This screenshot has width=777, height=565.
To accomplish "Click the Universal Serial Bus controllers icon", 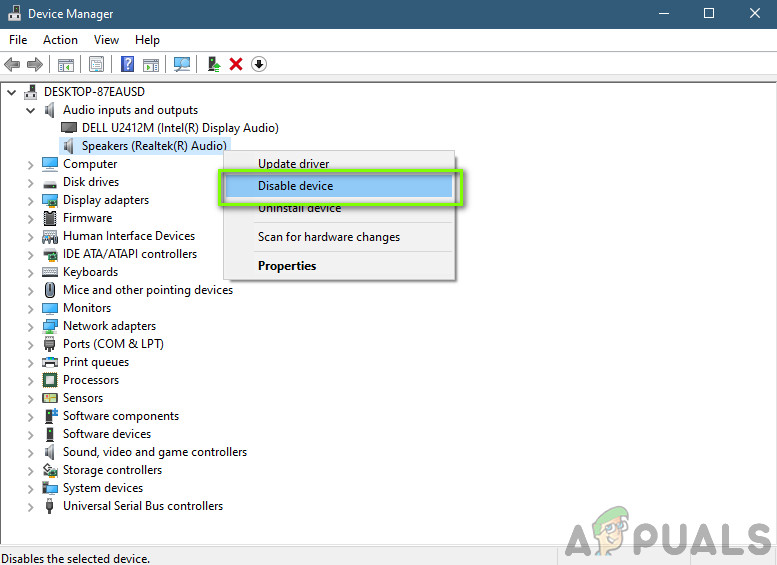I will pyautogui.click(x=49, y=506).
